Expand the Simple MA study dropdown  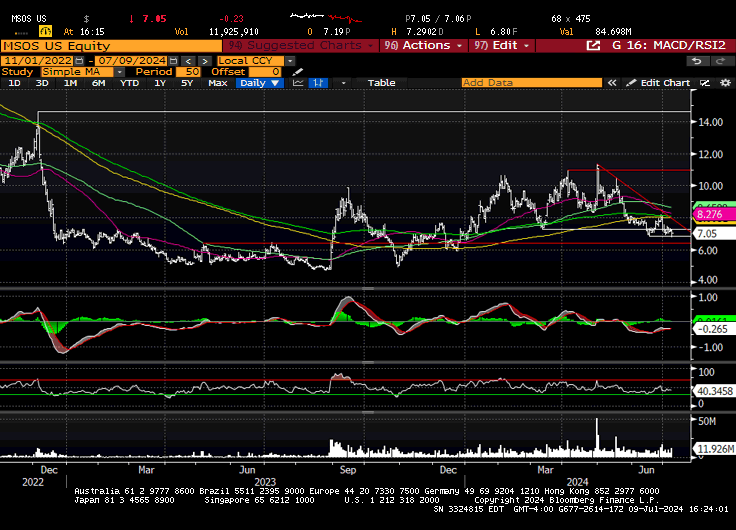(119, 72)
